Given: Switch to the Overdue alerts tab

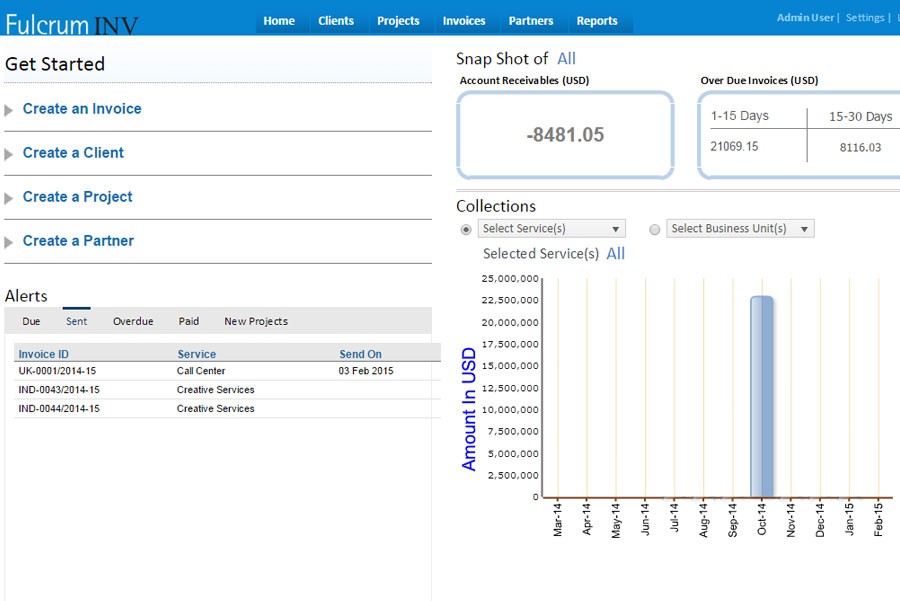Looking at the screenshot, I should click(x=133, y=321).
